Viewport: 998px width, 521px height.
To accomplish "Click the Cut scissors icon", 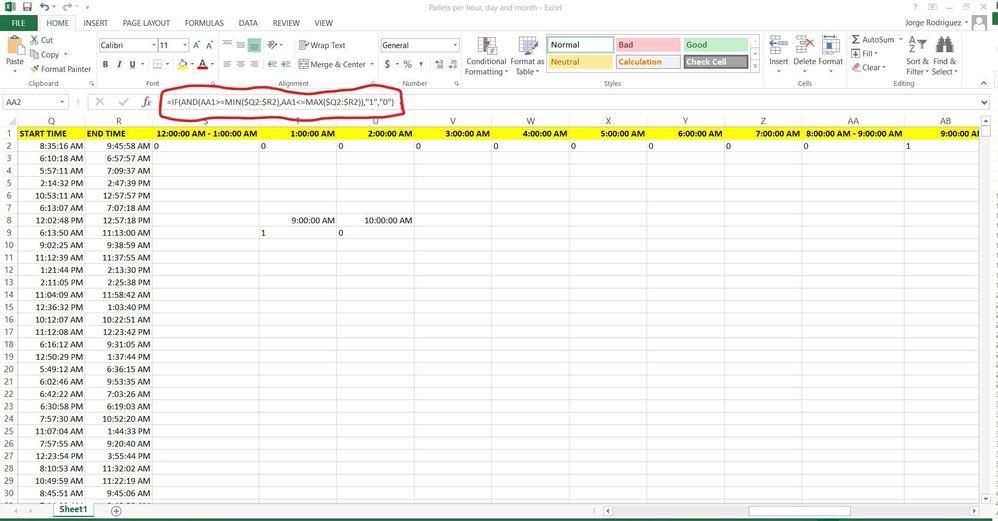I will (x=34, y=39).
